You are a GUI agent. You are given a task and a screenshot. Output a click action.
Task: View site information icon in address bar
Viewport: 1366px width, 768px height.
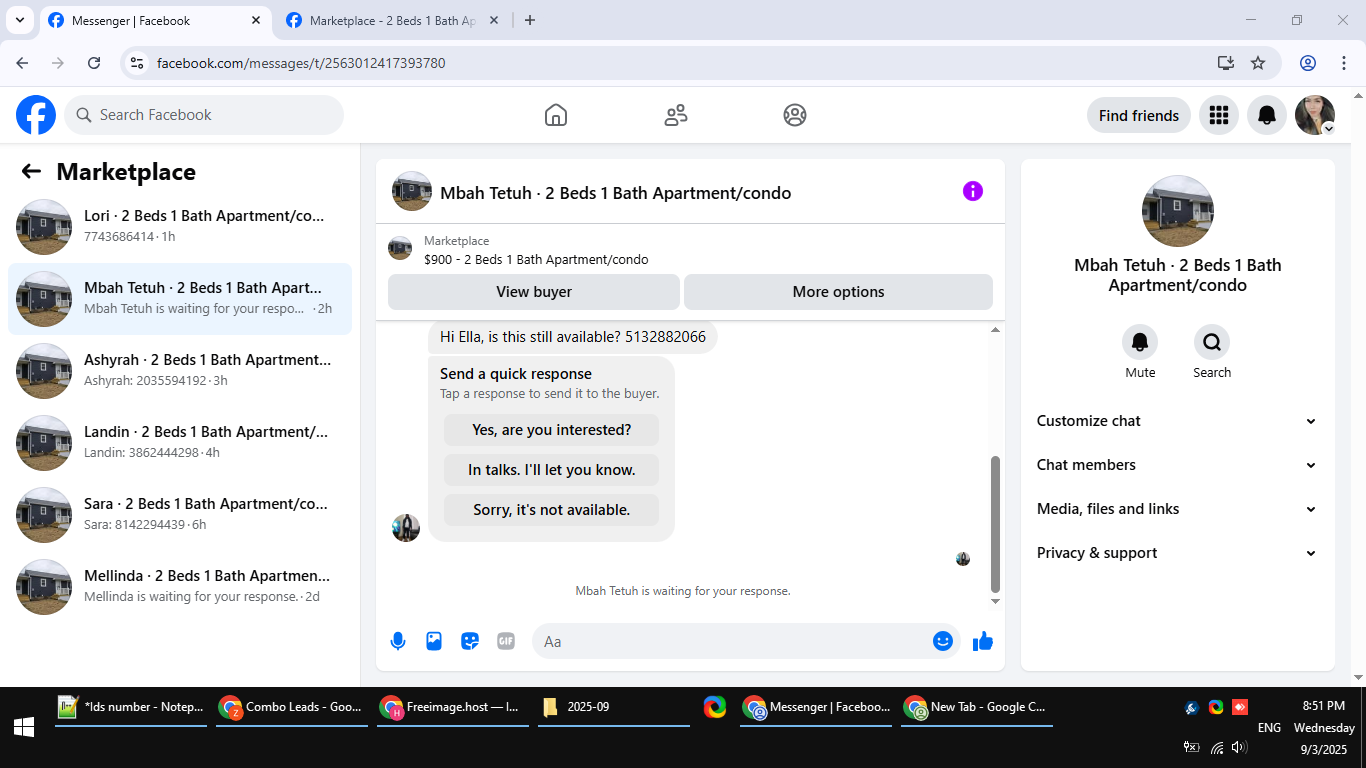coord(138,63)
